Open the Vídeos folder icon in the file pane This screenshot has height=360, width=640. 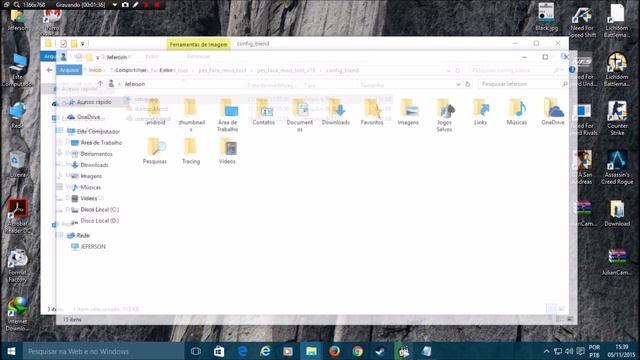click(227, 151)
